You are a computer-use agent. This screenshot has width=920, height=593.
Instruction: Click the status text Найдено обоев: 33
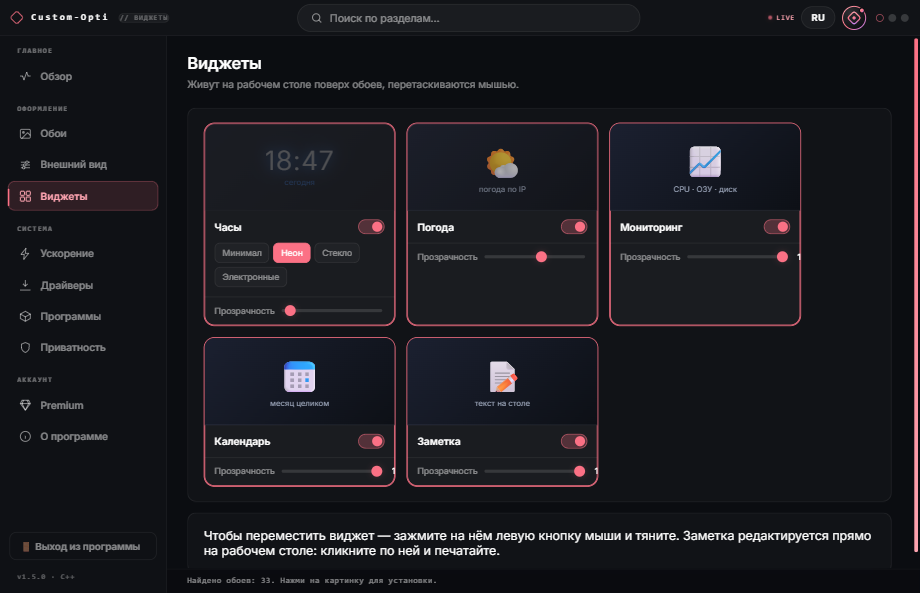click(232, 581)
